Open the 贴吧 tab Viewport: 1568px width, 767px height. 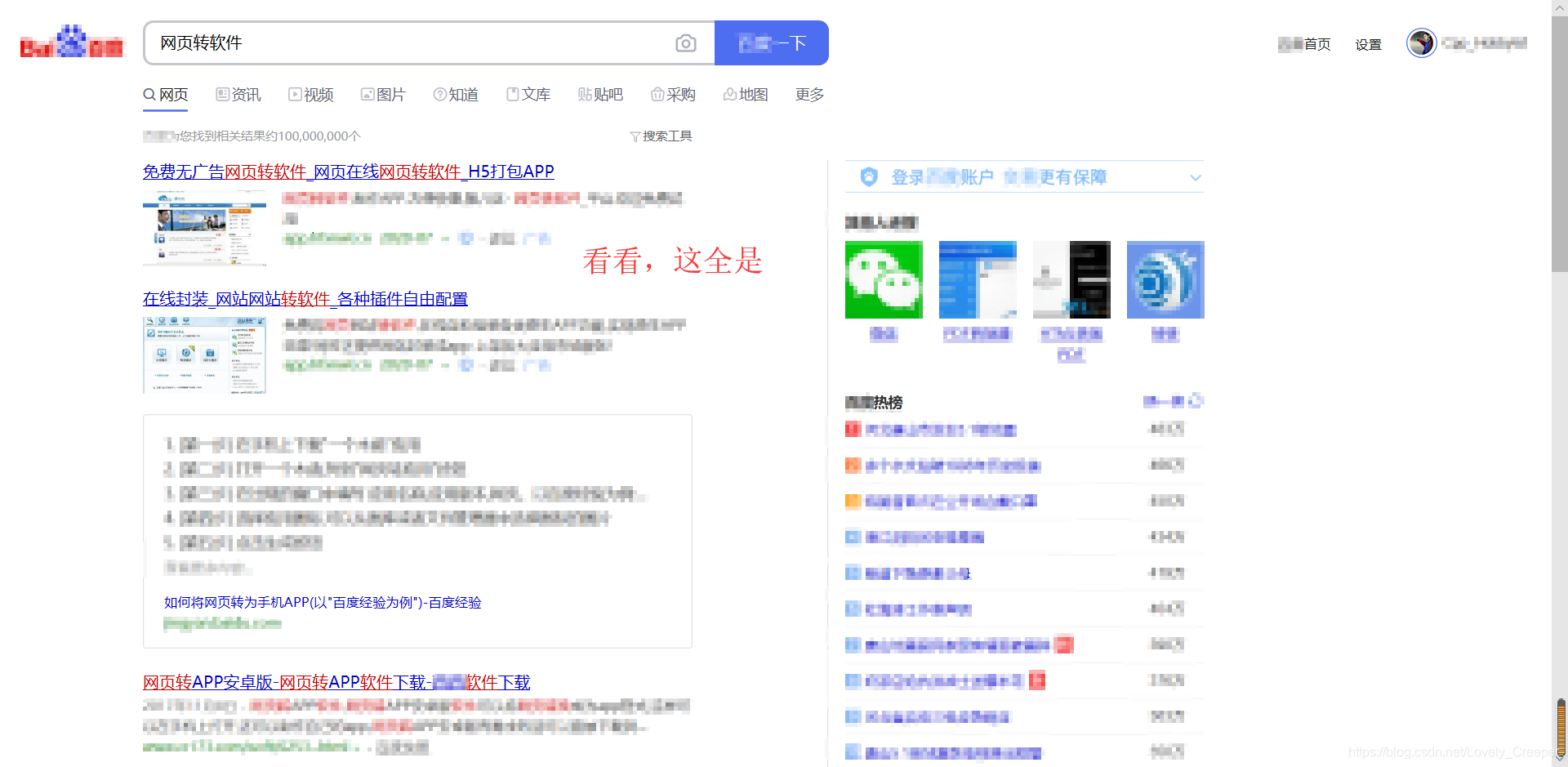click(x=600, y=95)
